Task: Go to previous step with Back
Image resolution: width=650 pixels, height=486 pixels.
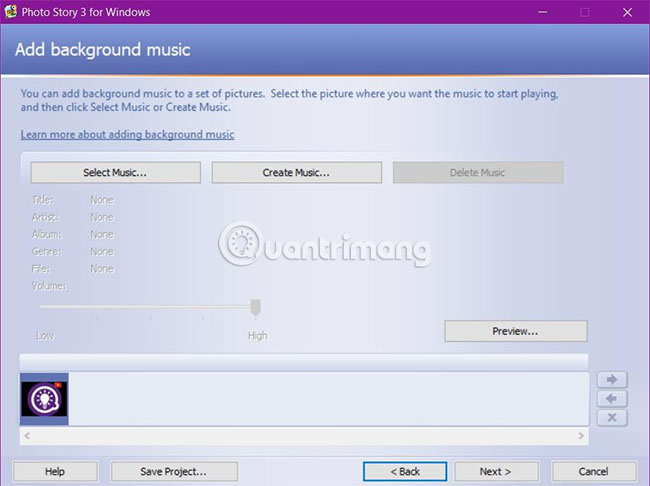Action: click(405, 471)
